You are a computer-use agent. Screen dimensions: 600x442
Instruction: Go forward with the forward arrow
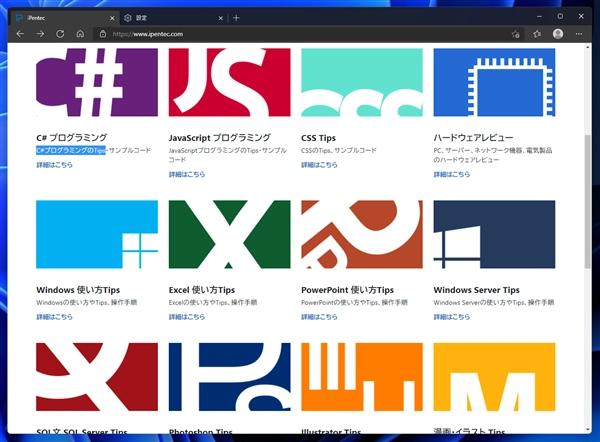(x=40, y=34)
